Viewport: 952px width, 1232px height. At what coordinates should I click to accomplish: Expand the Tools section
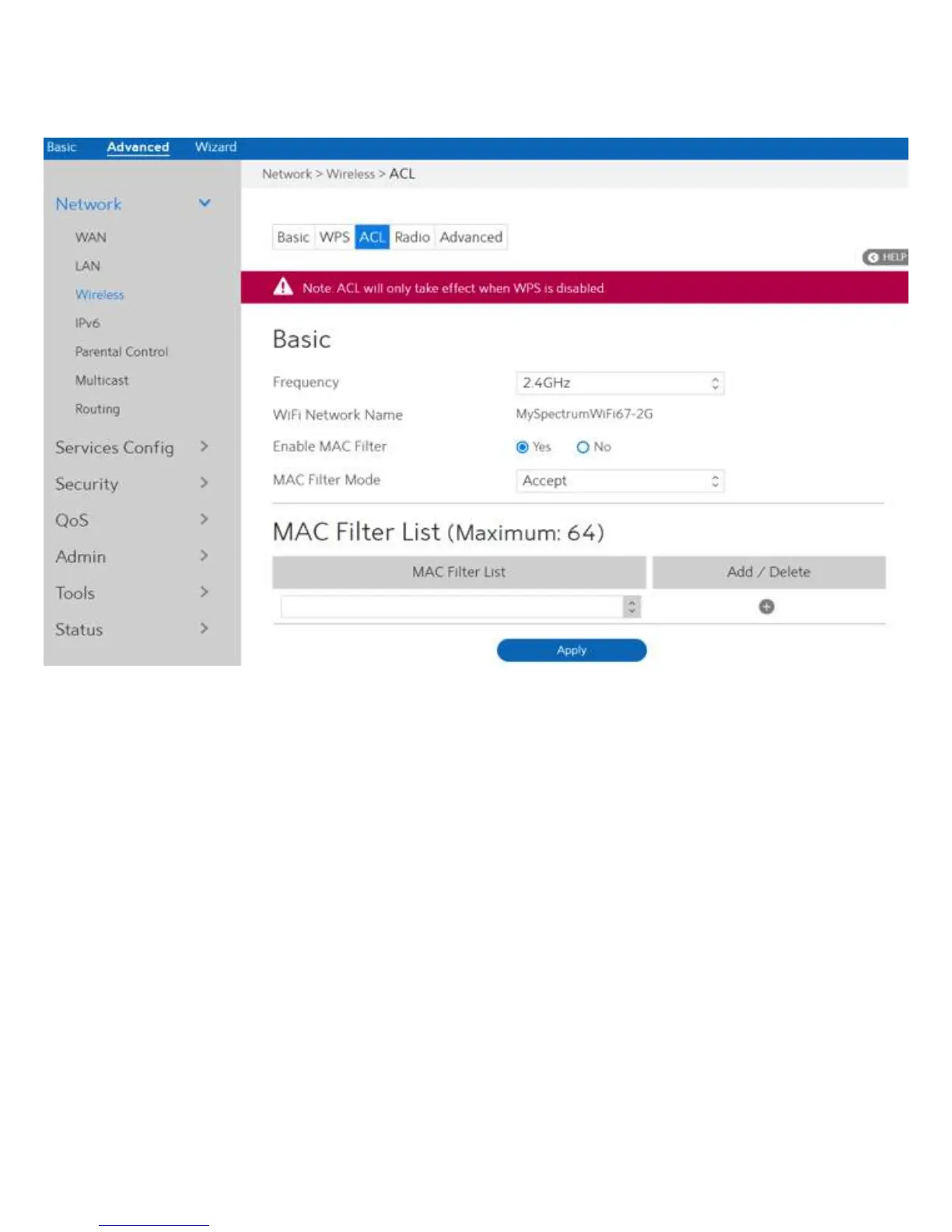204,592
